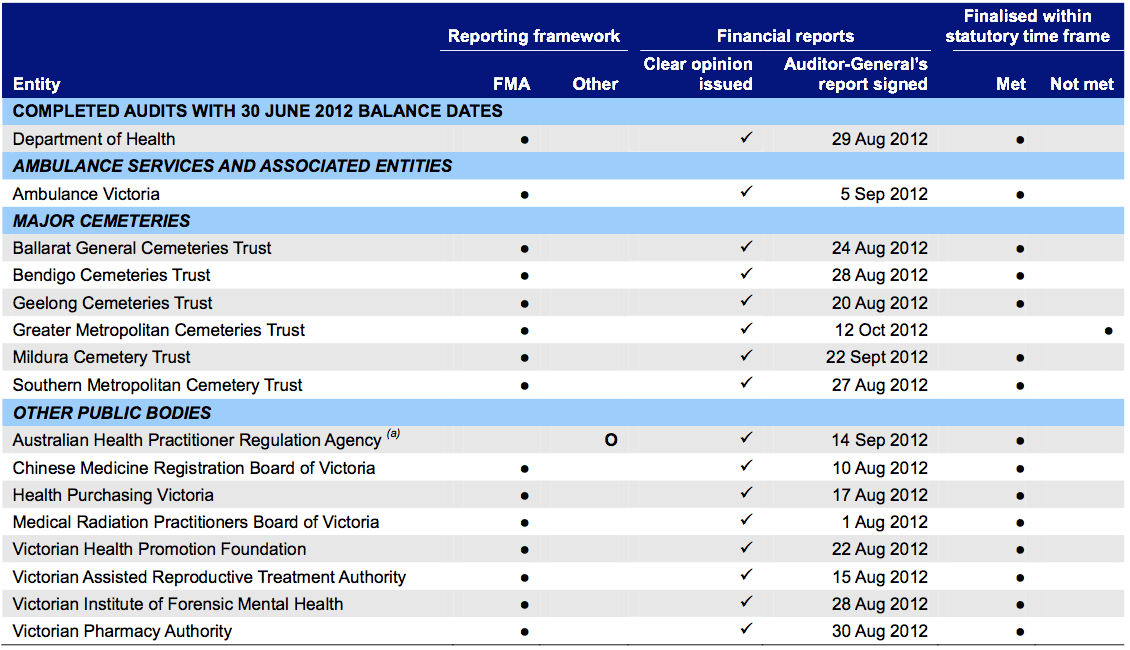Click the '22 Sept 2012' date cell

click(x=877, y=357)
